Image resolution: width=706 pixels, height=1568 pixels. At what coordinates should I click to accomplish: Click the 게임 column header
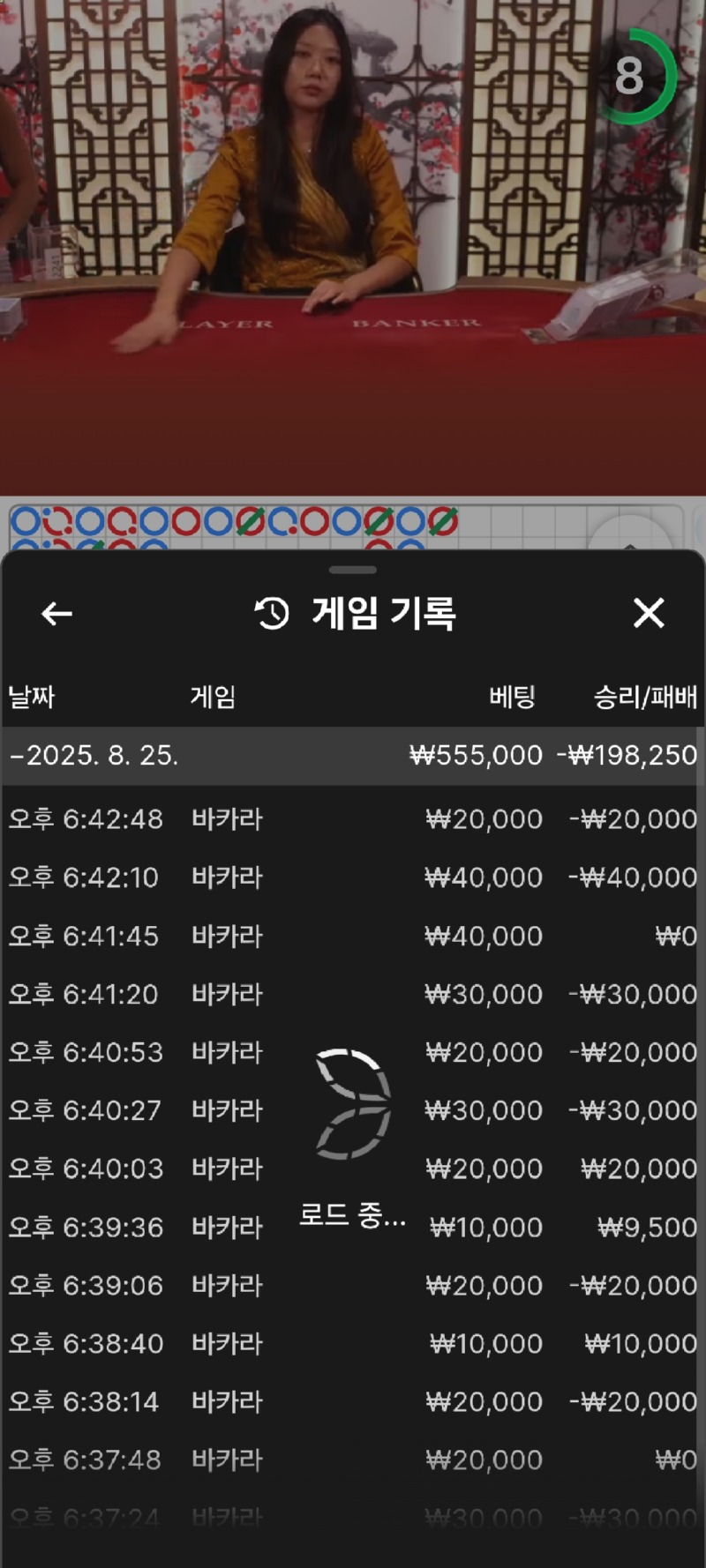[213, 697]
